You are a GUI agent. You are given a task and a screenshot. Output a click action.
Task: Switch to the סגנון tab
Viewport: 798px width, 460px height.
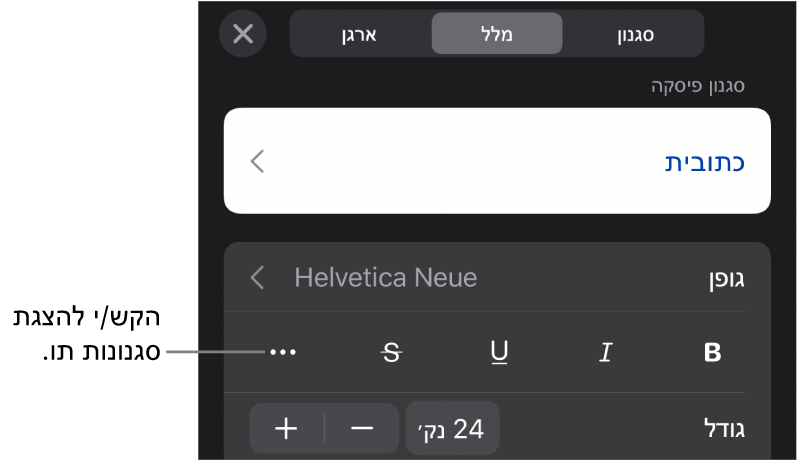(x=634, y=34)
